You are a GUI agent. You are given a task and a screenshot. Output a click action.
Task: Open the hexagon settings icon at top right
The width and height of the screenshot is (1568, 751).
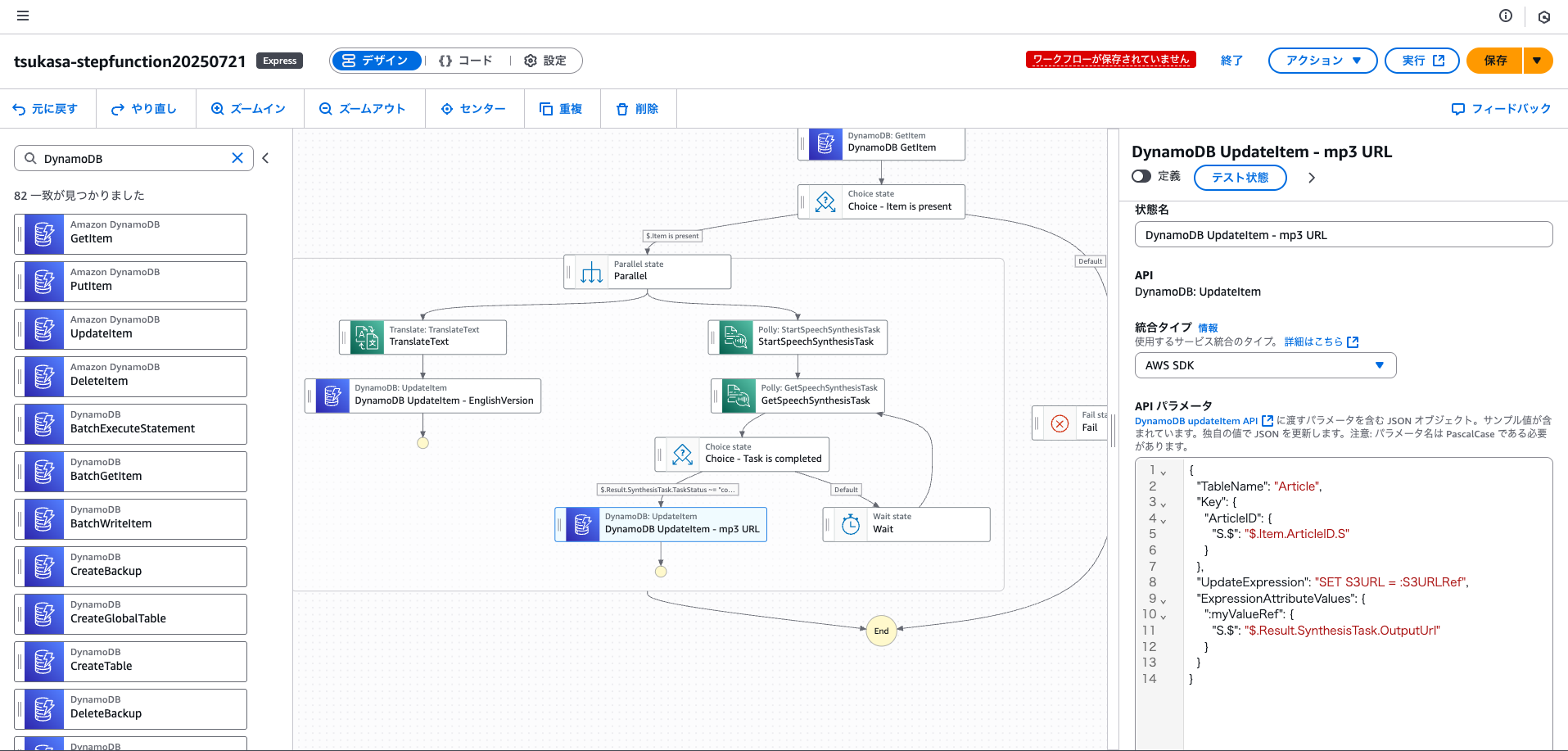[1544, 16]
